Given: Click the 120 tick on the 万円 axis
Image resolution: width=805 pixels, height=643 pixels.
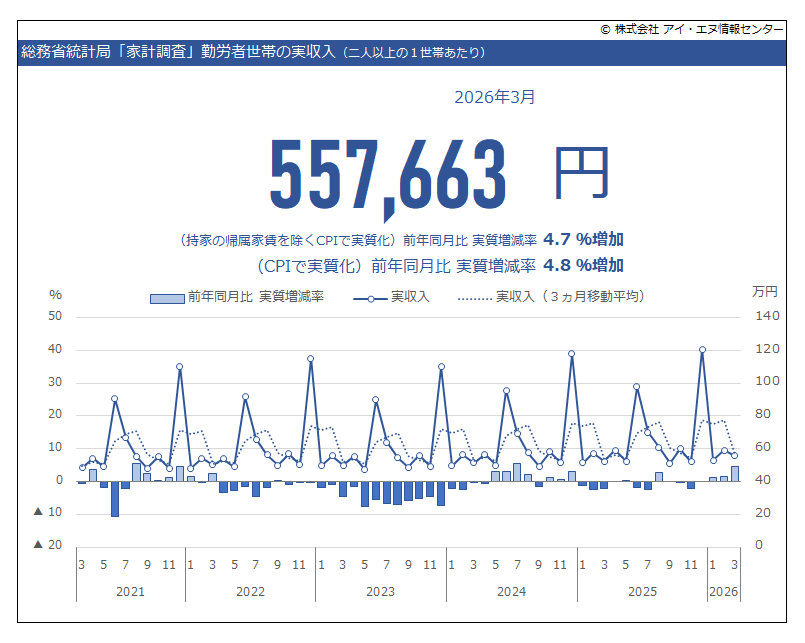Looking at the screenshot, I should 767,349.
